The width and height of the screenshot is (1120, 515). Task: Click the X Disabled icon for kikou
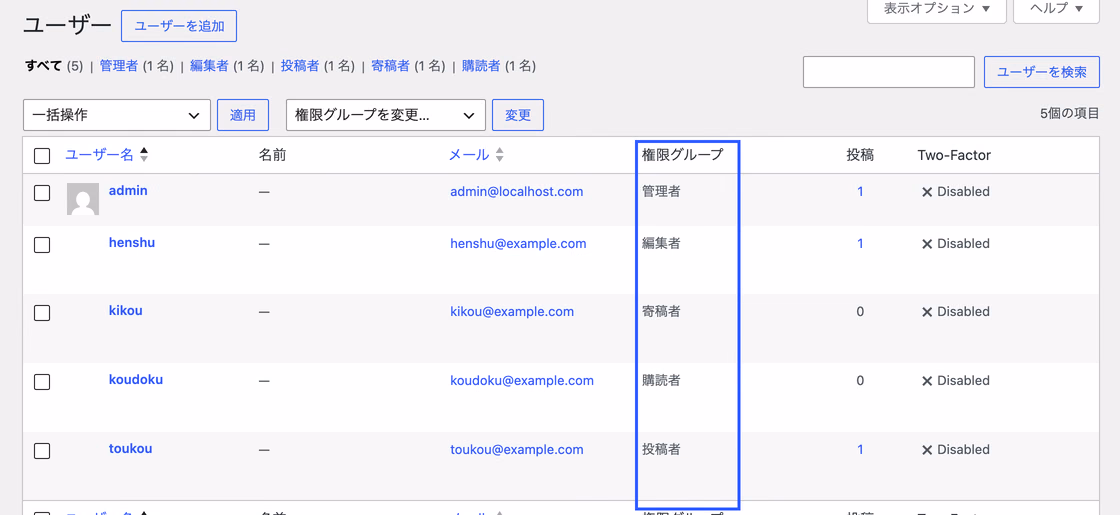(x=927, y=312)
